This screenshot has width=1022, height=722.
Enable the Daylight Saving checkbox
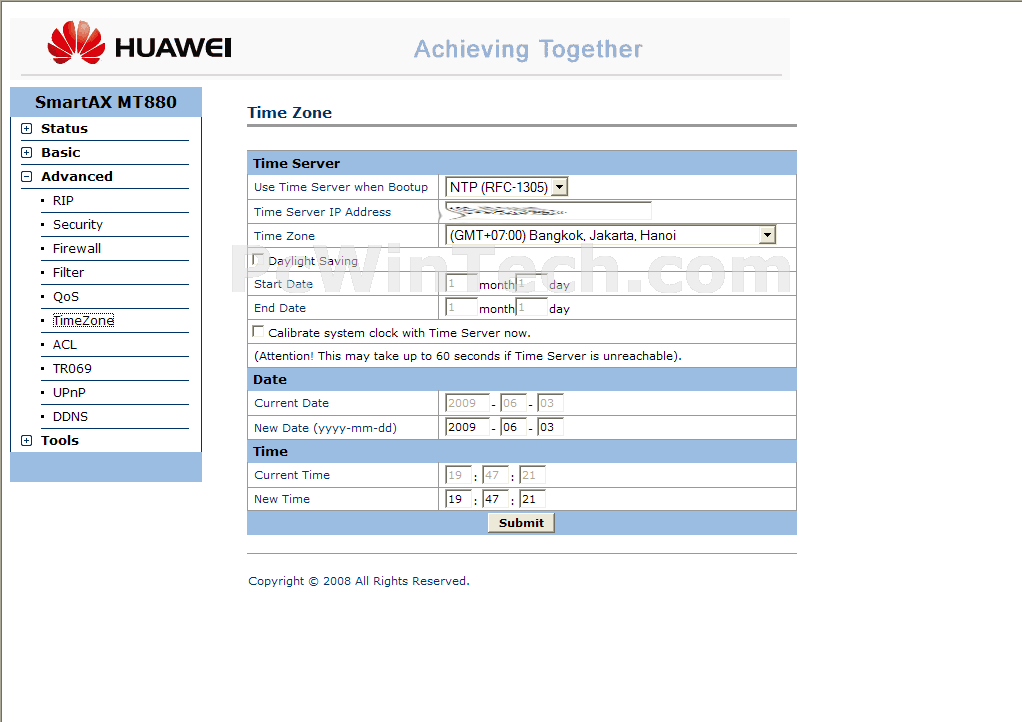[258, 259]
